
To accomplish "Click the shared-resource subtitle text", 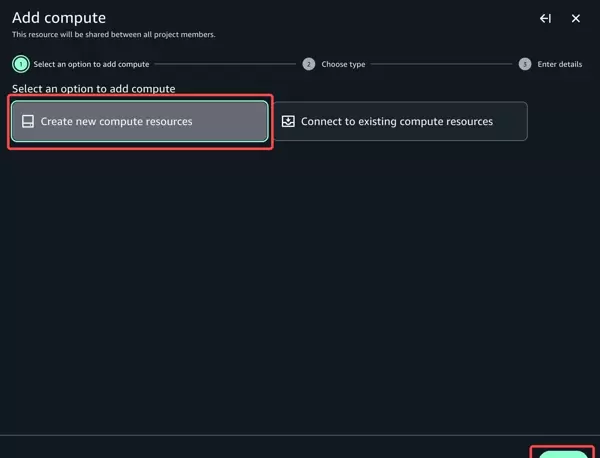I will point(113,35).
